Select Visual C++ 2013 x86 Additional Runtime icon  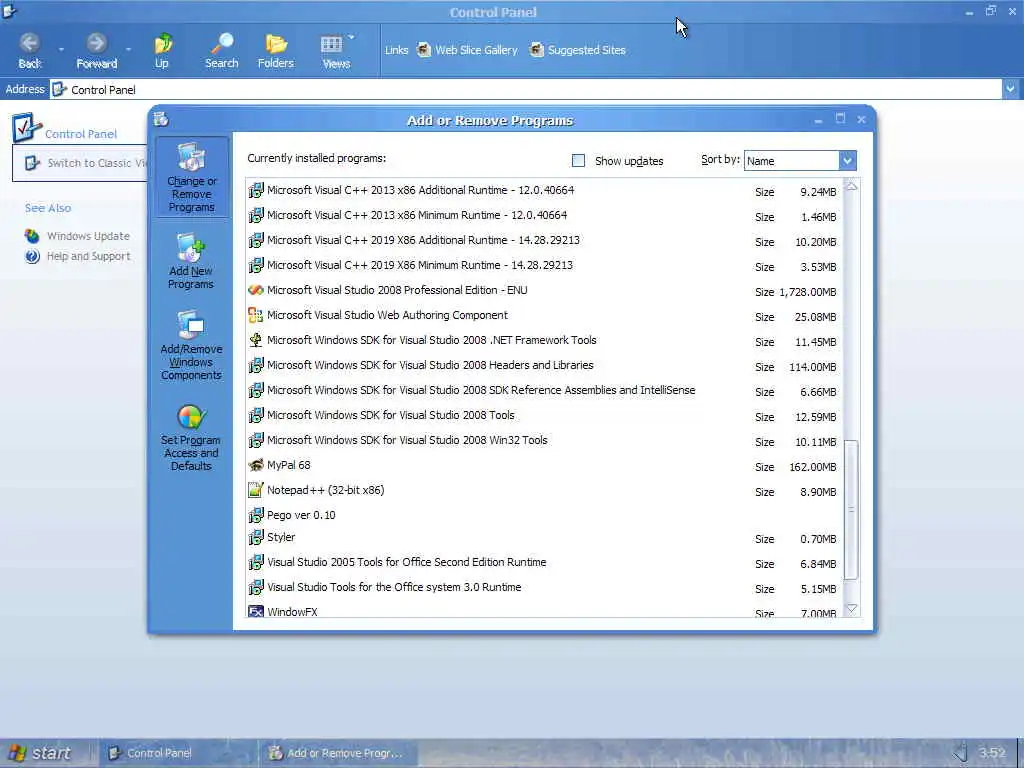256,190
